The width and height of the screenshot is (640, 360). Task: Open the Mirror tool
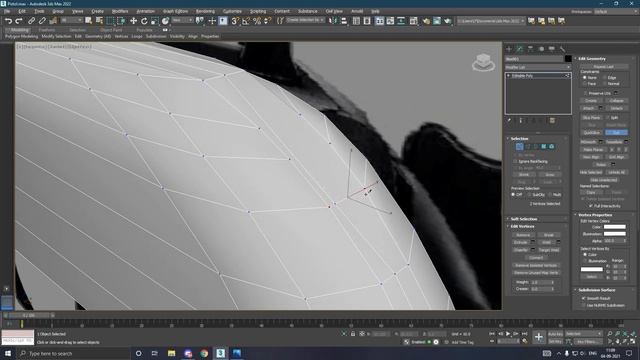click(333, 21)
